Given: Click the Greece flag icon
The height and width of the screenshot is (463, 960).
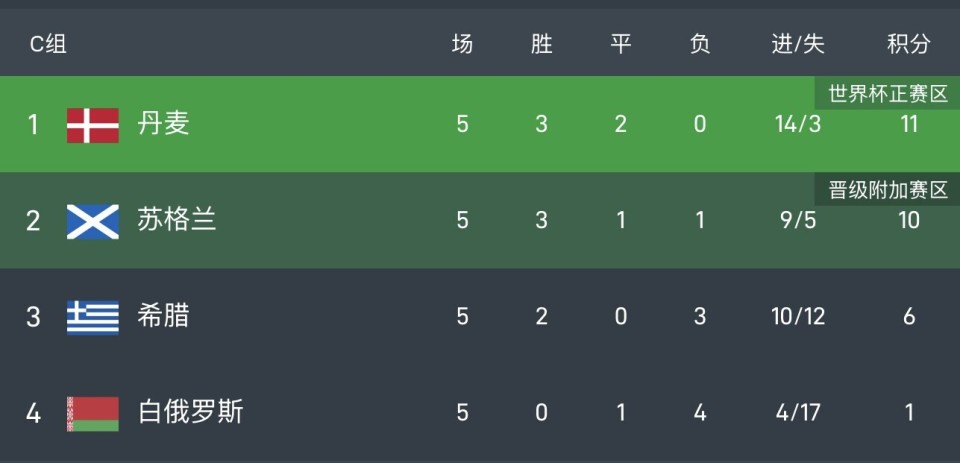Looking at the screenshot, I should [x=92, y=317].
